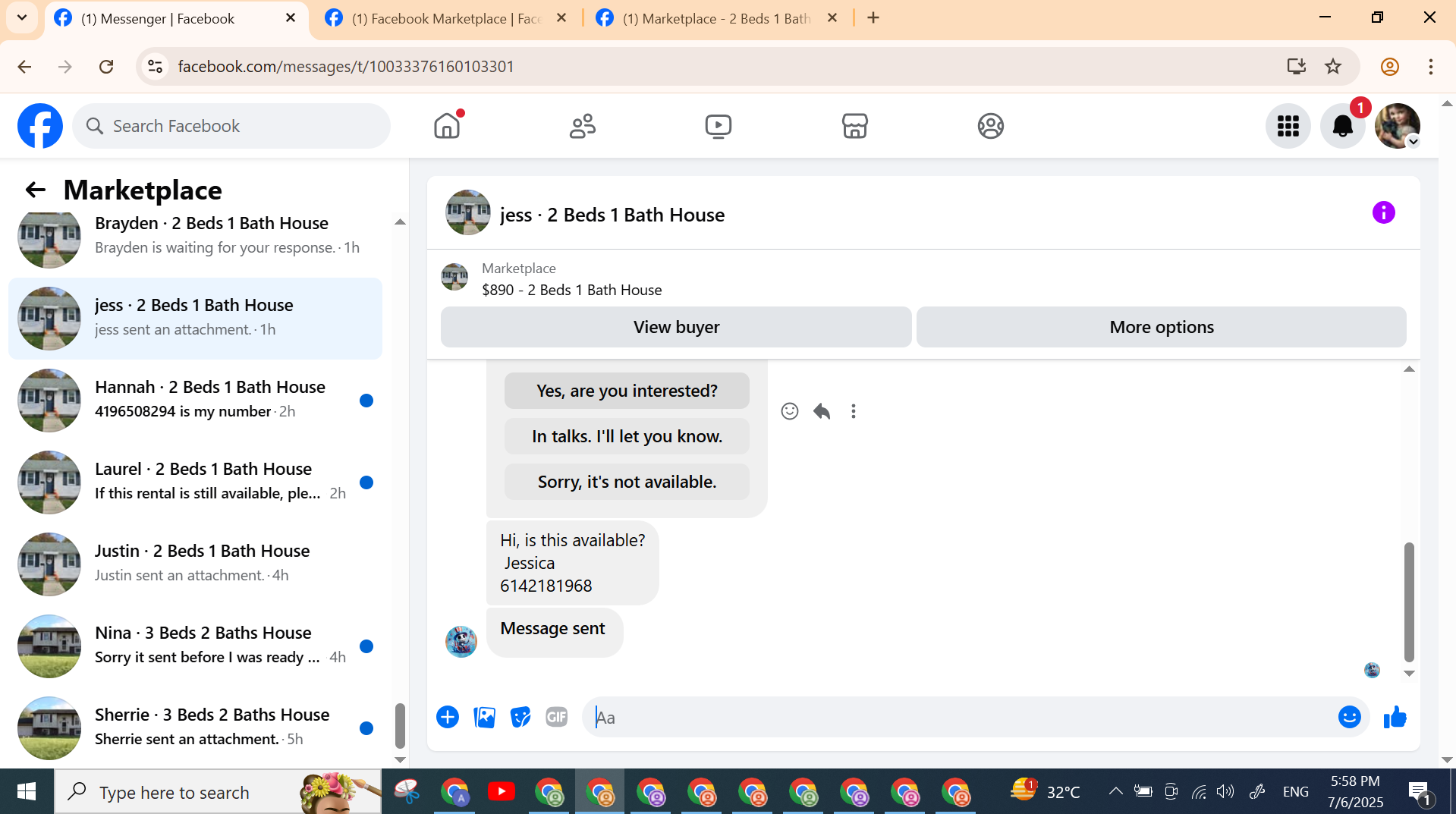Image resolution: width=1456 pixels, height=814 pixels.
Task: Select 'Yes, are you interested?' quick reply
Action: click(x=627, y=391)
